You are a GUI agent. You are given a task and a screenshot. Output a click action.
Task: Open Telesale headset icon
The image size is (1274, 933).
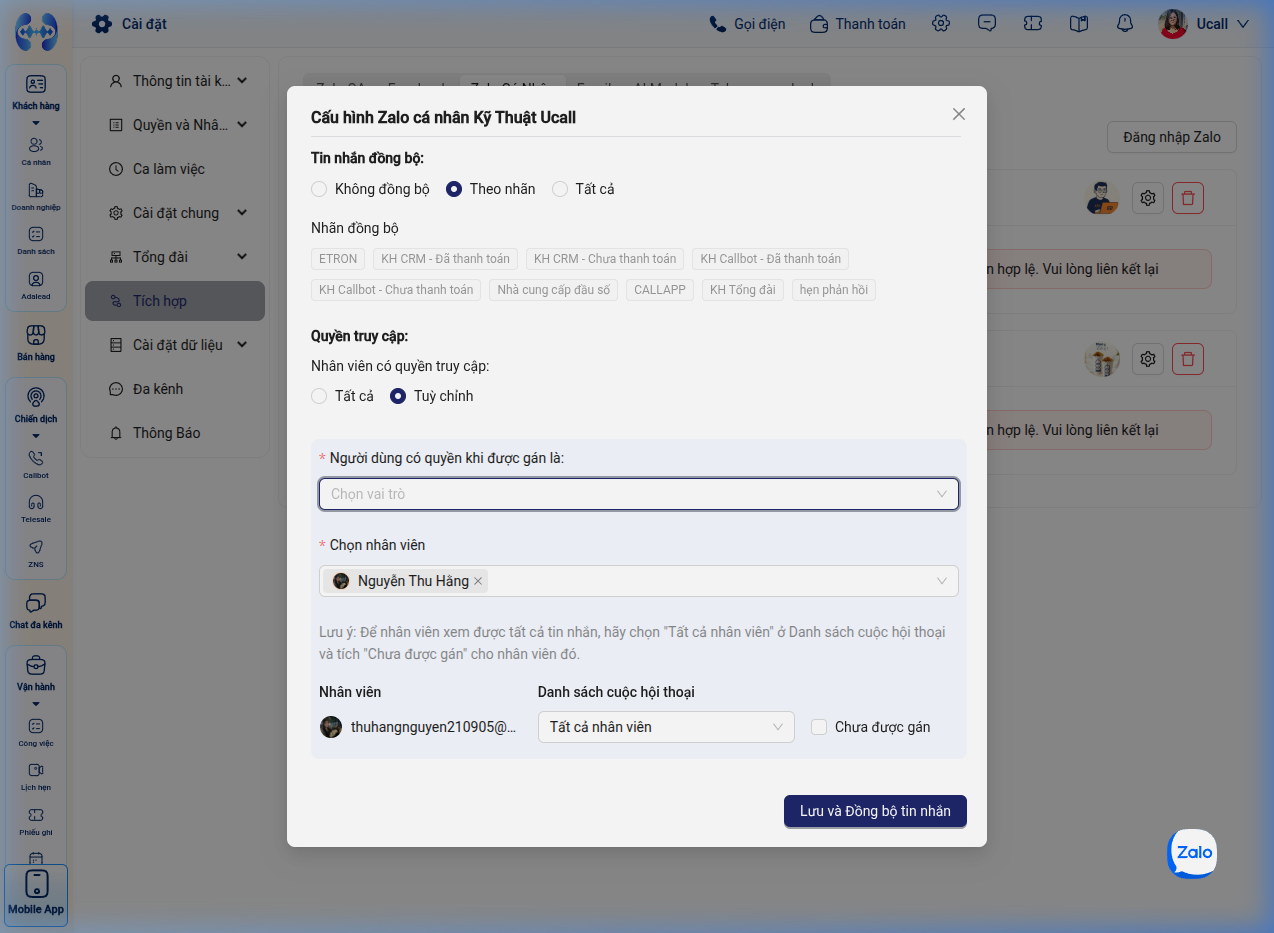click(36, 502)
